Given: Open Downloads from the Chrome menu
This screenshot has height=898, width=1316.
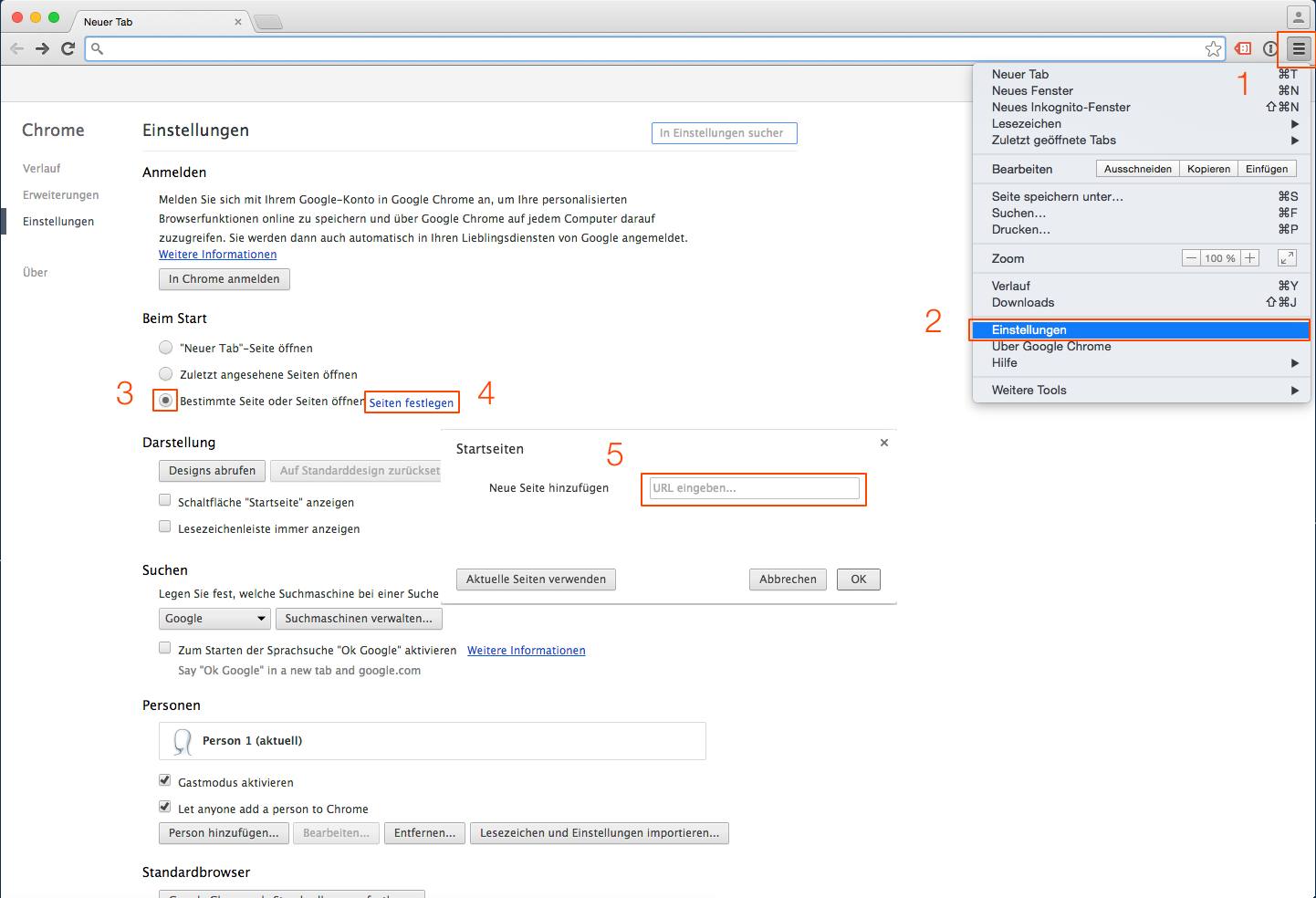Looking at the screenshot, I should pyautogui.click(x=1142, y=303).
